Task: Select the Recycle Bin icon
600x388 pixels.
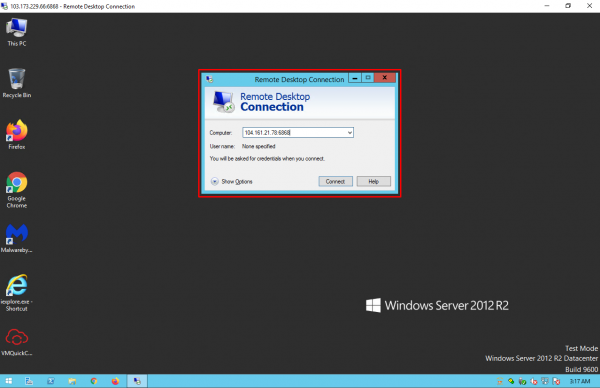Action: [x=17, y=83]
